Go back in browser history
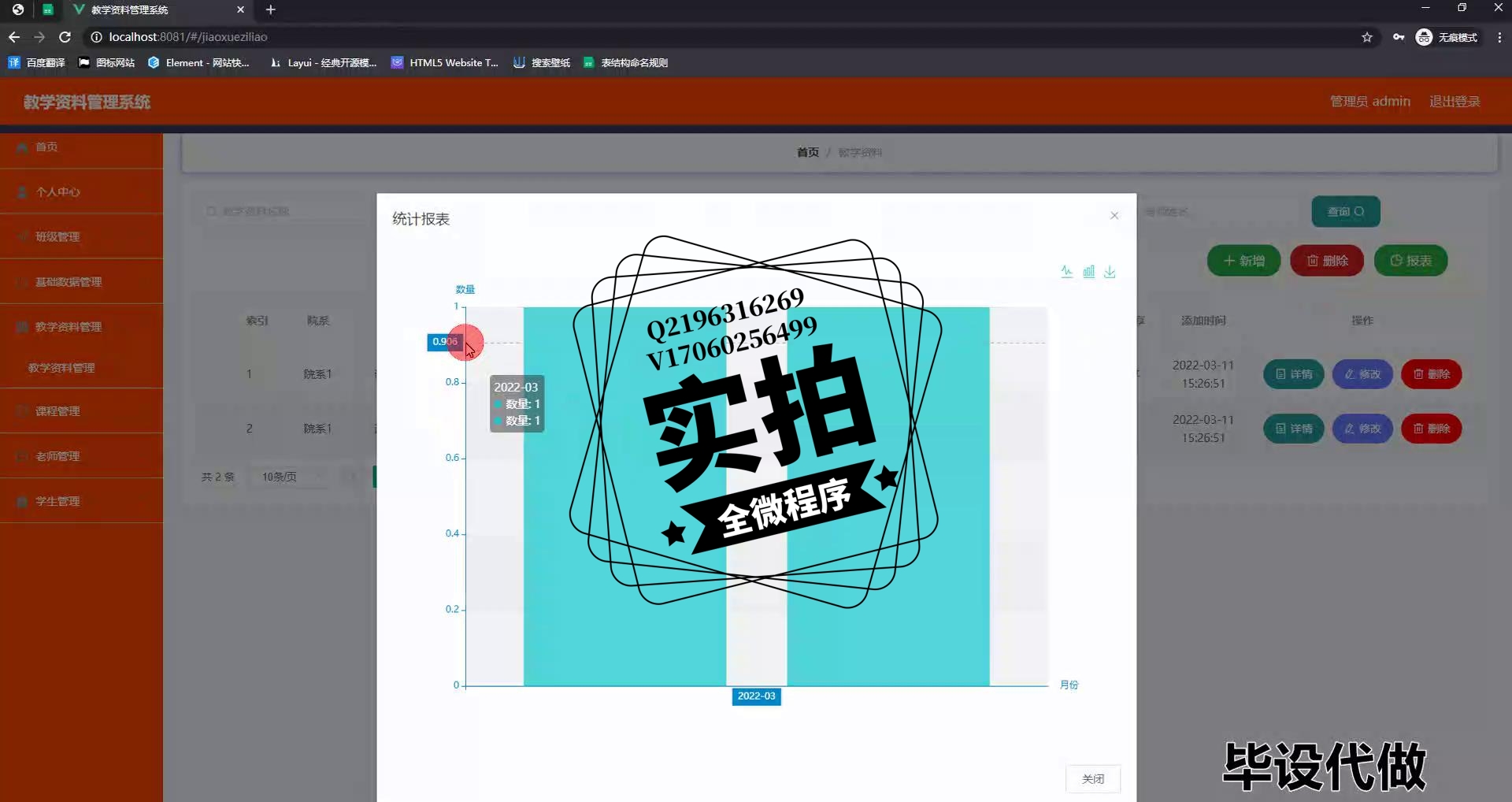This screenshot has height=802, width=1512. point(14,37)
